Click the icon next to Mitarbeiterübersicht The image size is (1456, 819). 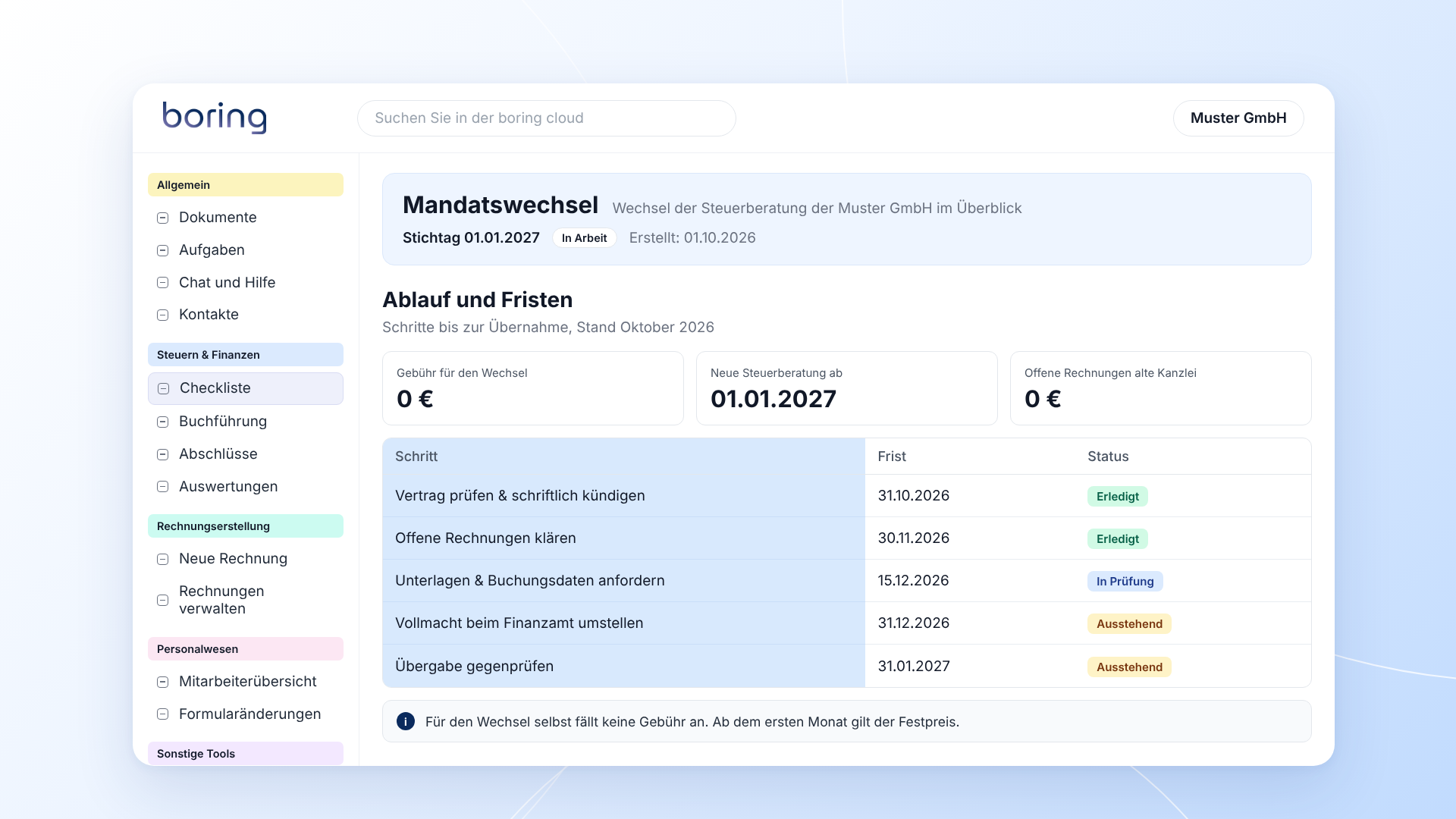[x=162, y=682]
